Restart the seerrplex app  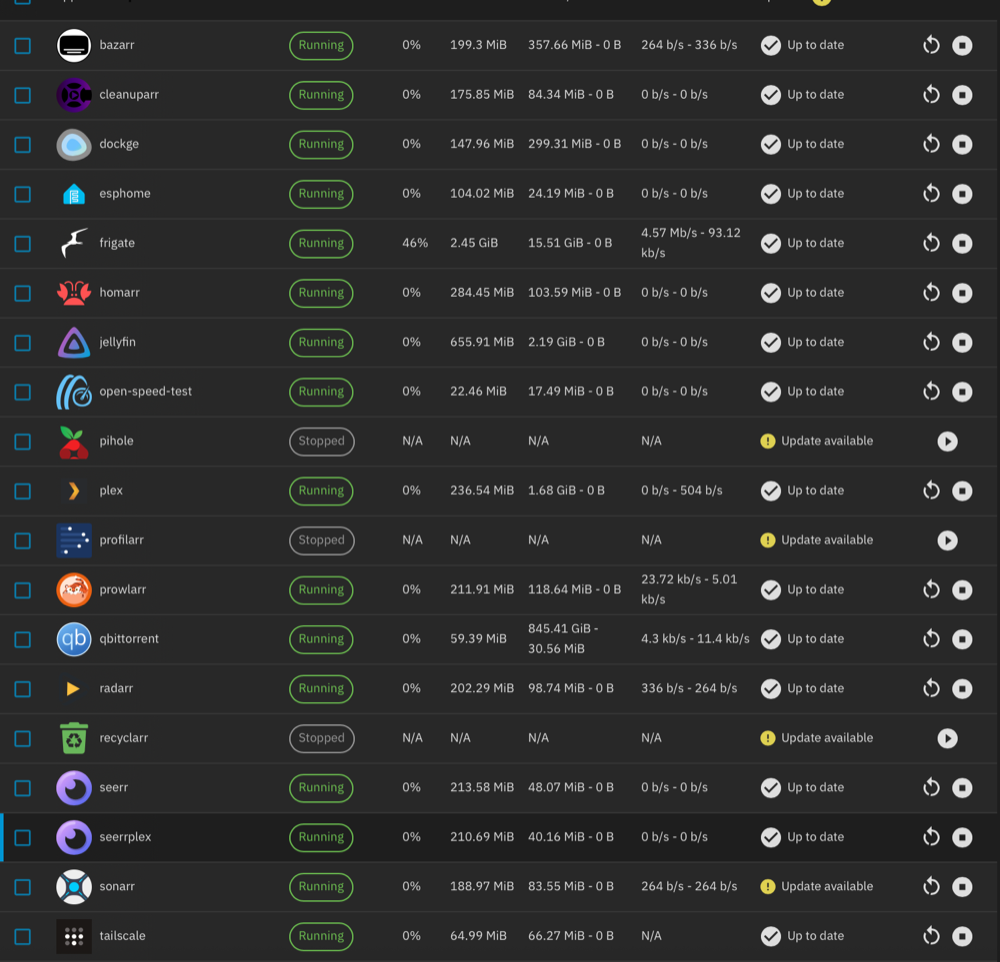click(931, 837)
